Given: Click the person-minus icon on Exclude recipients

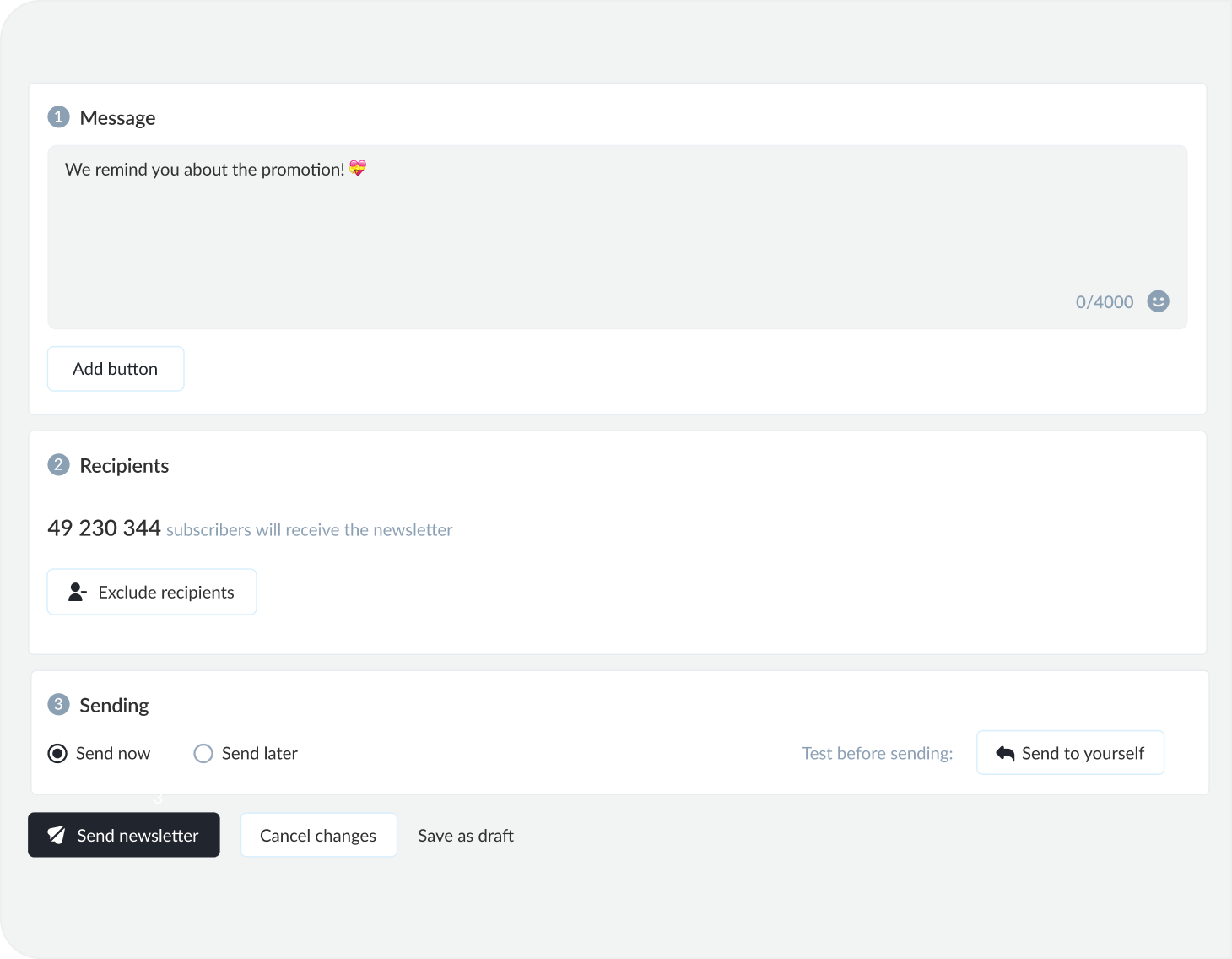Looking at the screenshot, I should [77, 592].
